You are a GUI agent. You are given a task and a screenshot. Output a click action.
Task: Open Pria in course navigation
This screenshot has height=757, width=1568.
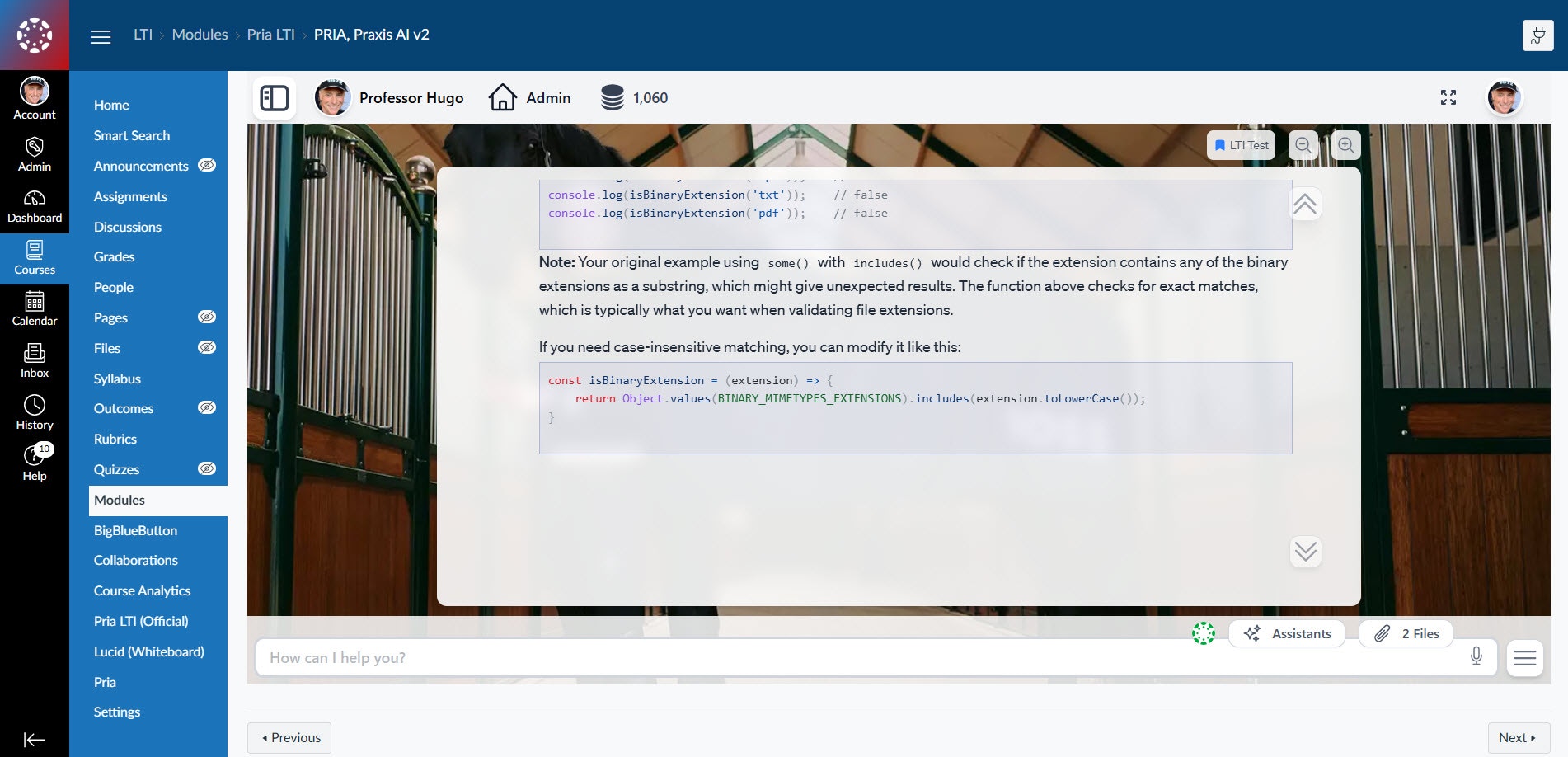click(105, 682)
